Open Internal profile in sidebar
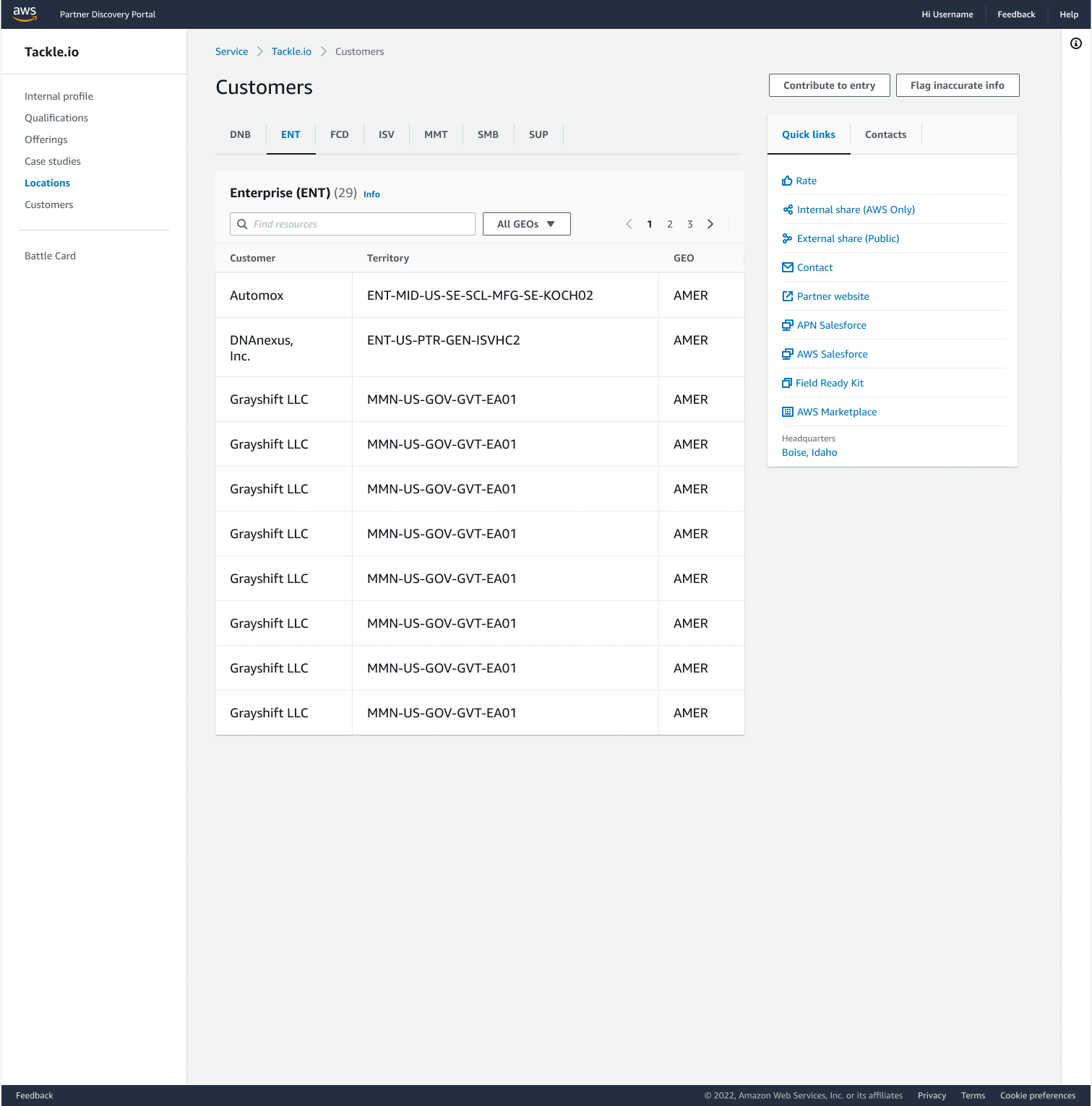 click(59, 96)
